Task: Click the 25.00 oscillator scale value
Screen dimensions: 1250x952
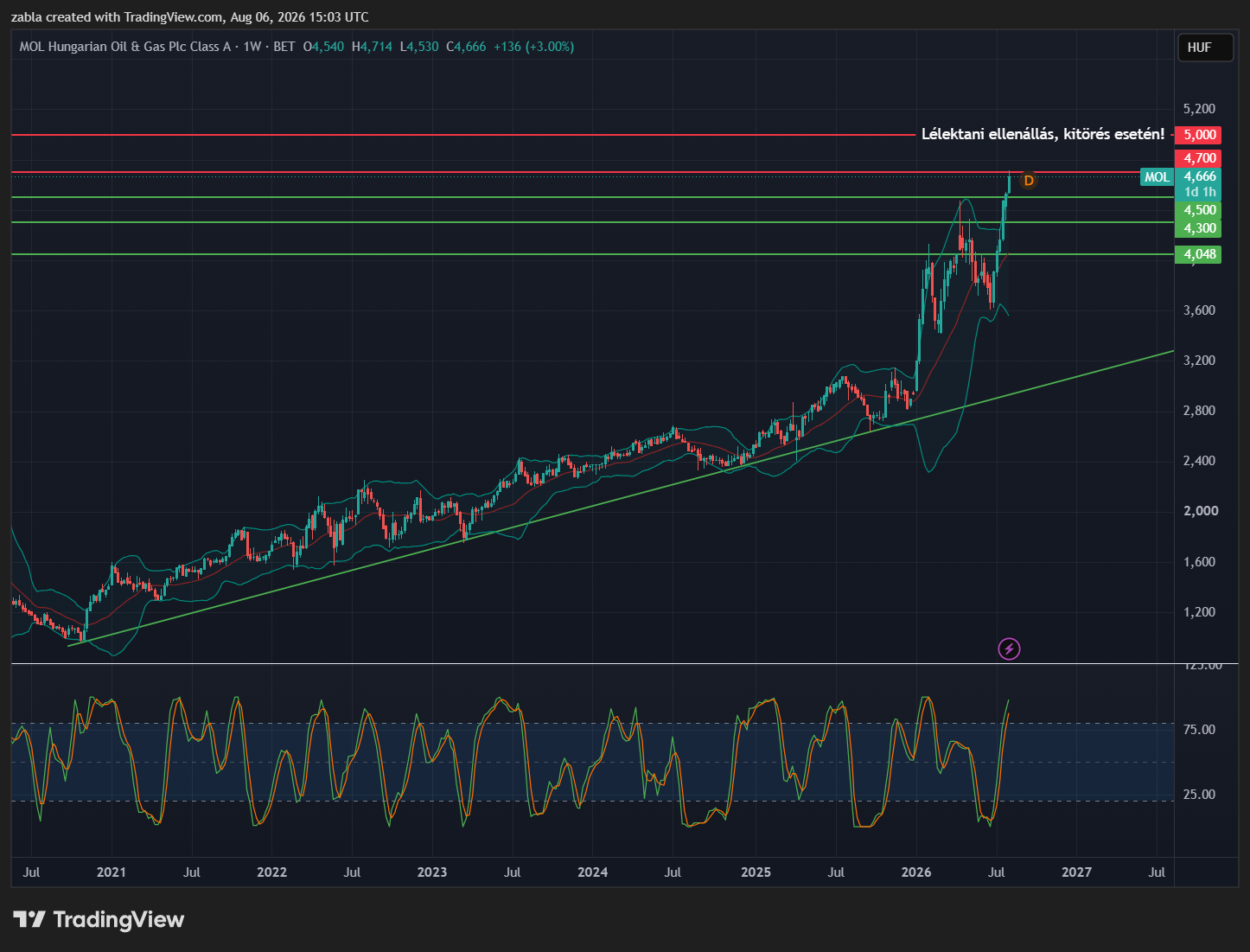Action: tap(1199, 795)
